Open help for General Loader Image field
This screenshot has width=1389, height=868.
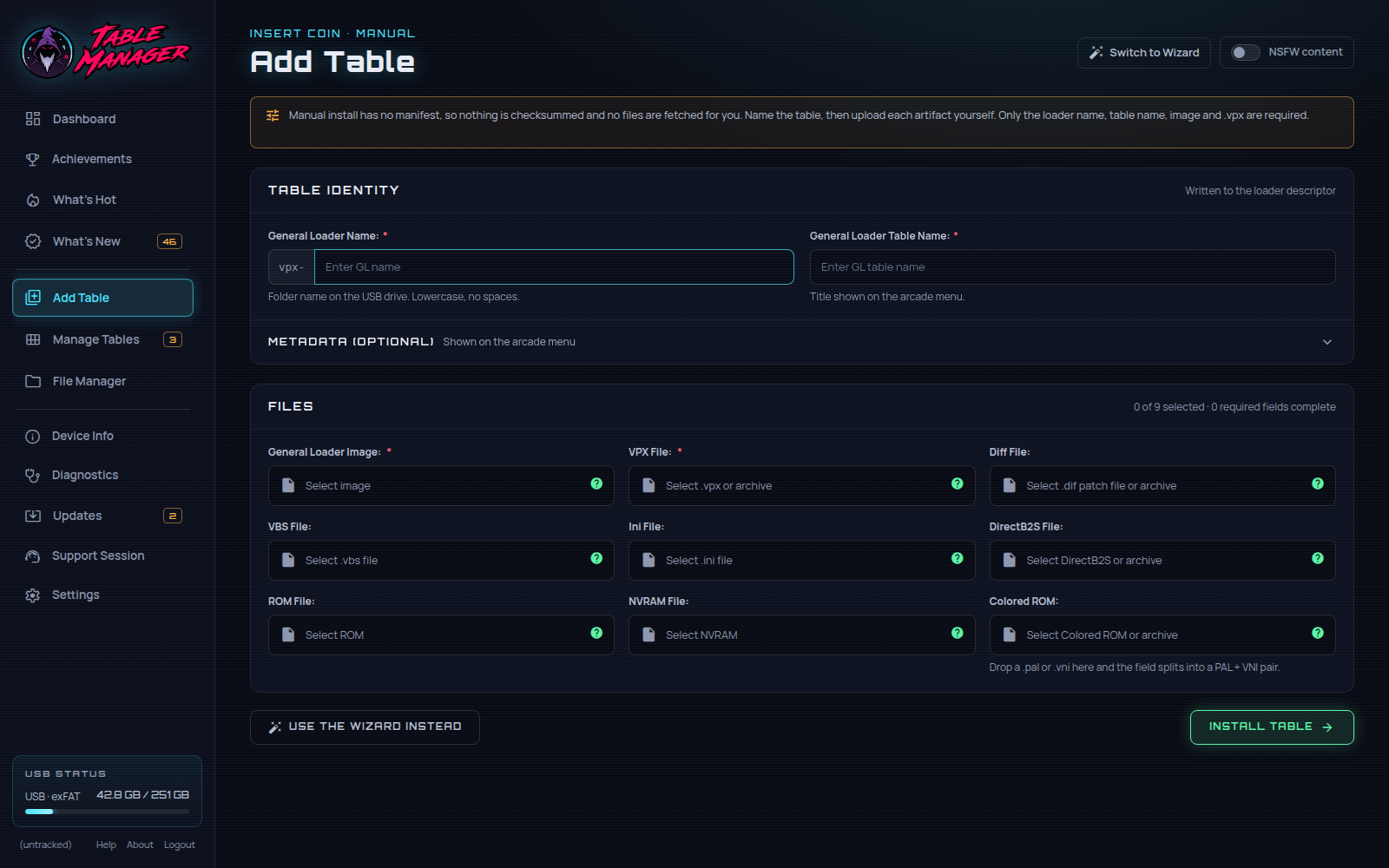(596, 483)
